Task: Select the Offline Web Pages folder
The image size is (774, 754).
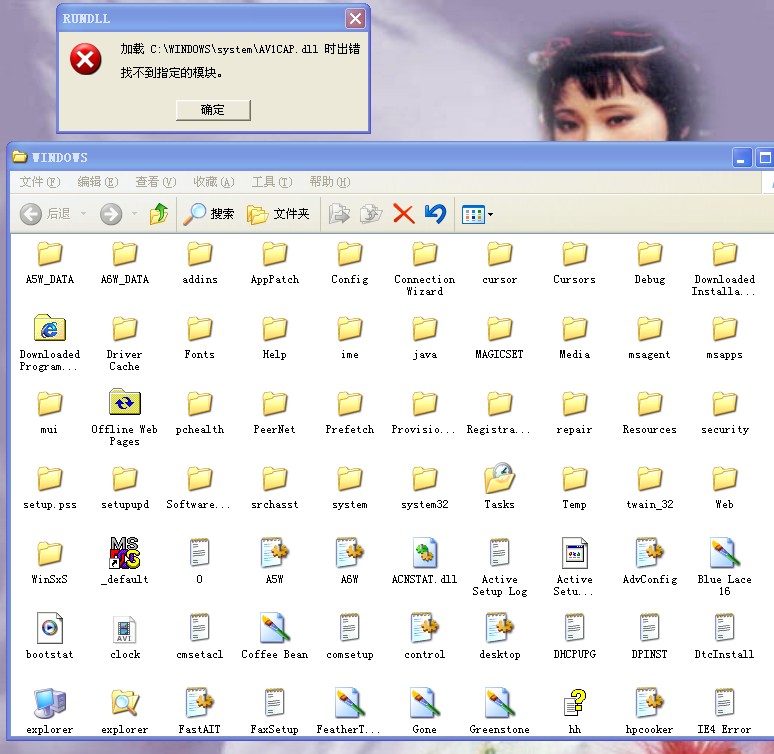Action: (x=124, y=417)
